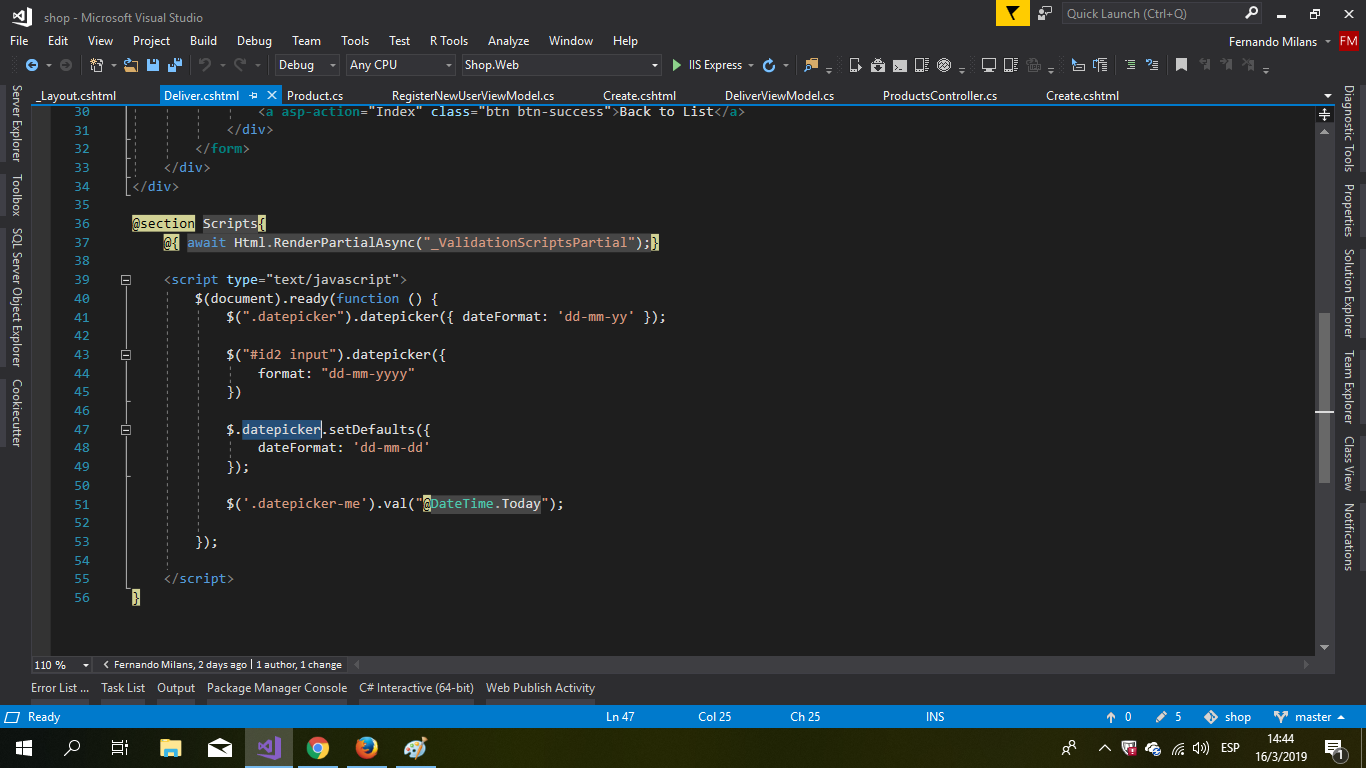The width and height of the screenshot is (1366, 768).
Task: Save the current file with the Save icon
Action: pos(153,65)
